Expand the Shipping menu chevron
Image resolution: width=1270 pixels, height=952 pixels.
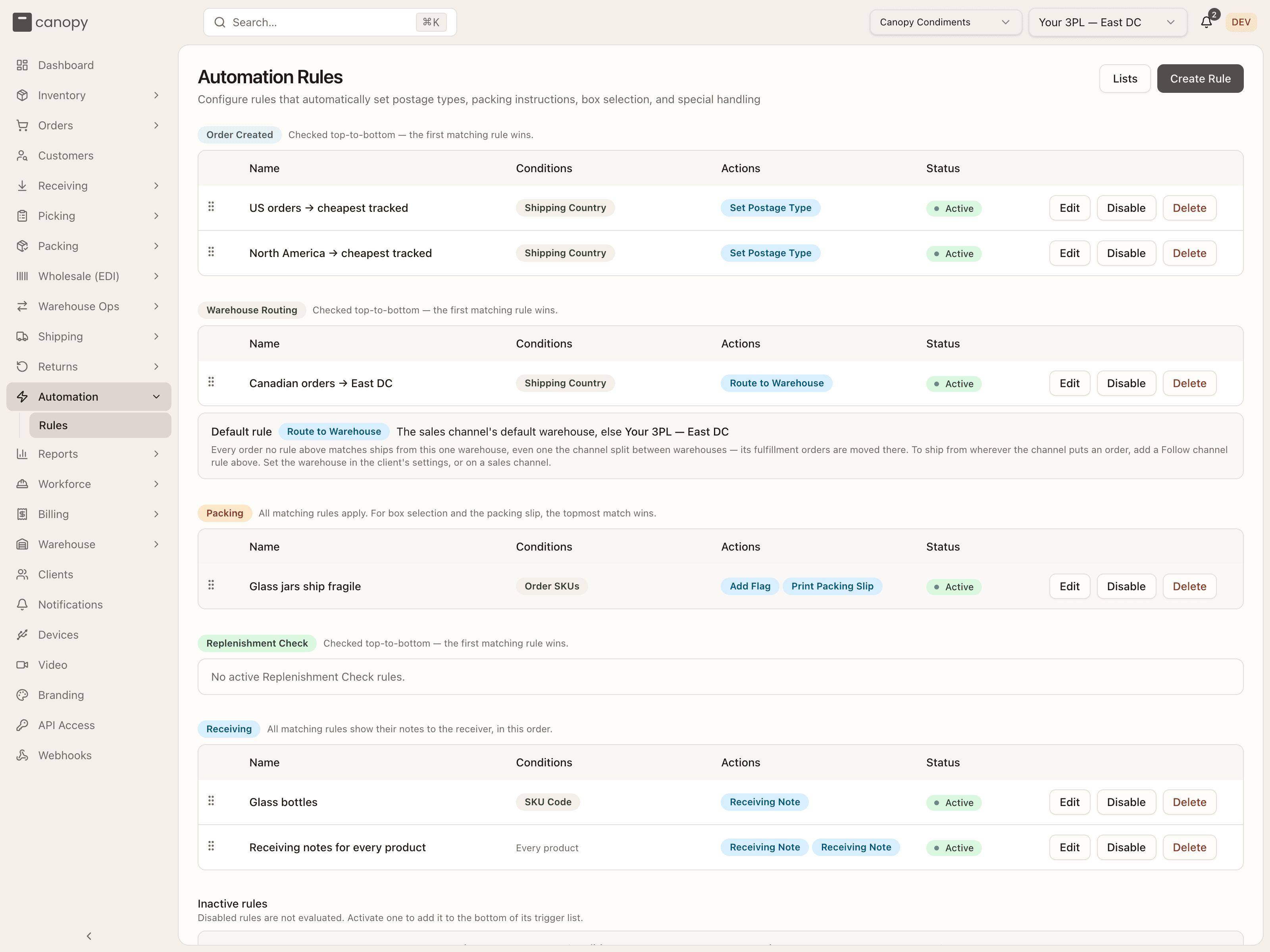click(x=156, y=336)
